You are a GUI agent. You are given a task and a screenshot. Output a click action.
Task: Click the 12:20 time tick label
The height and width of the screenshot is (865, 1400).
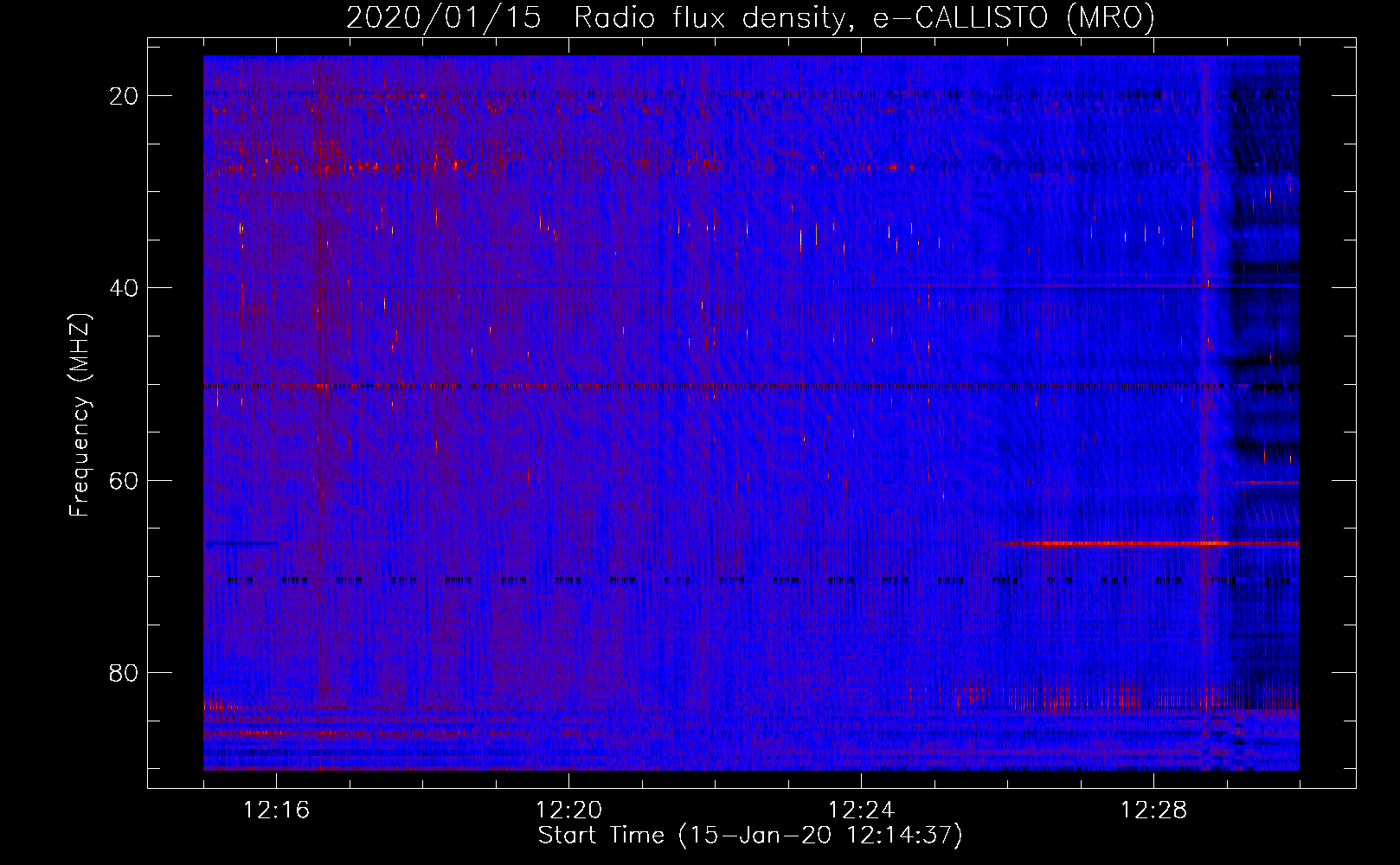[x=568, y=811]
